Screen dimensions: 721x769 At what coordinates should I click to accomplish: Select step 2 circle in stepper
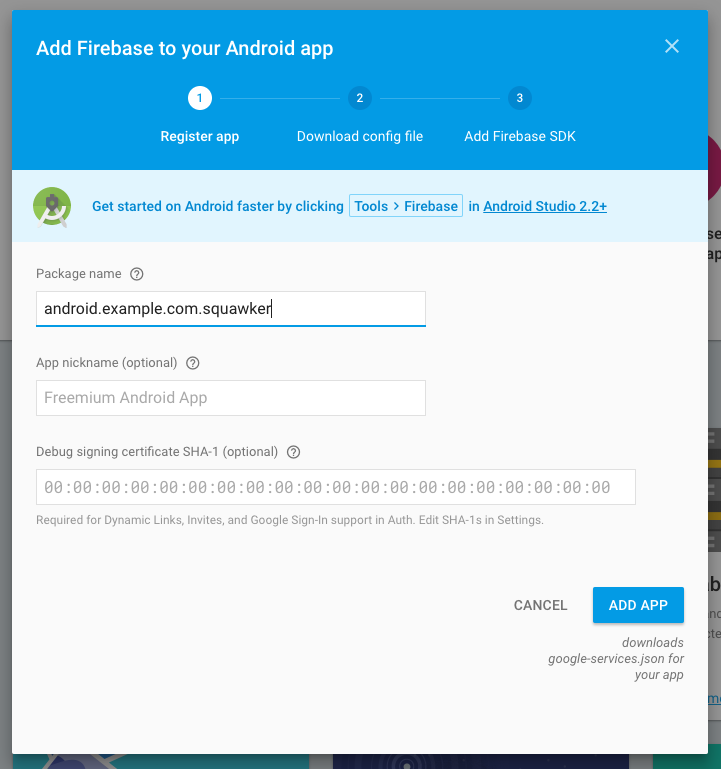pyautogui.click(x=360, y=98)
